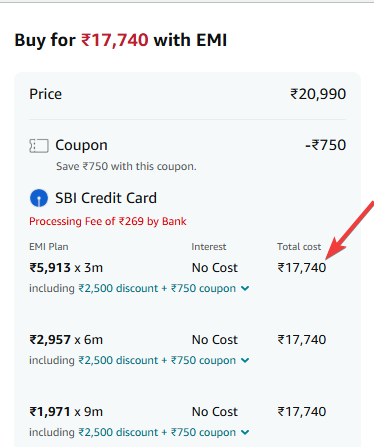
Task: Click the red ₹17,740 heading price
Action: point(115,40)
